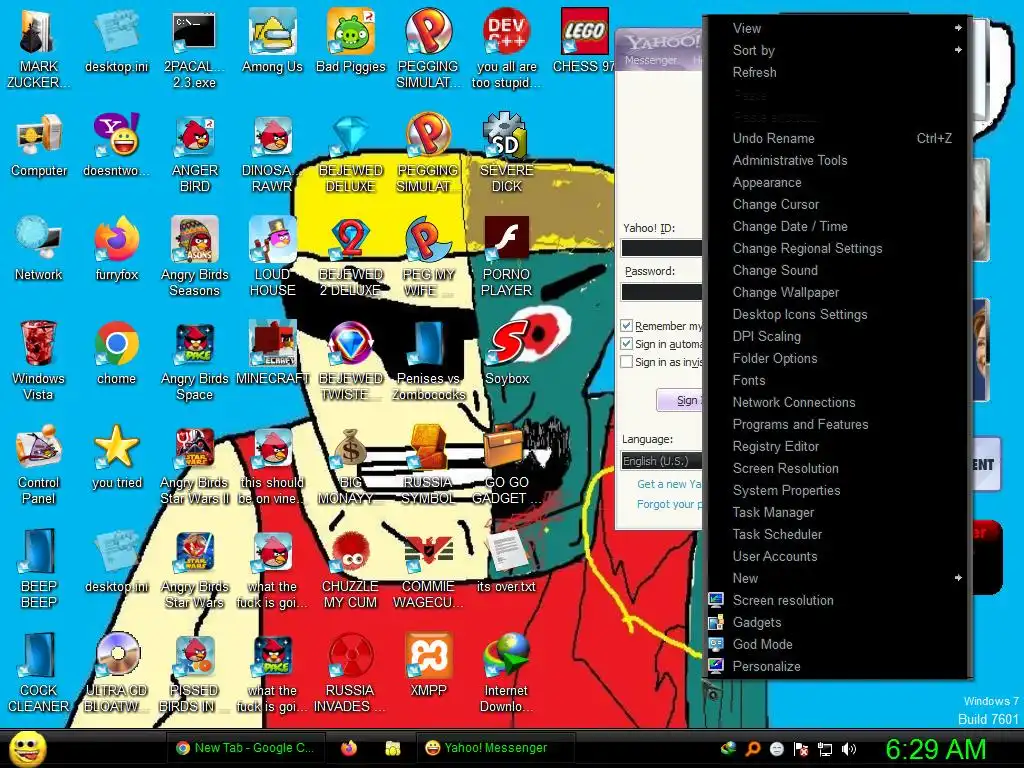Open the RUSSIA SYMBOL icon
The height and width of the screenshot is (768, 1024).
pyautogui.click(x=428, y=465)
